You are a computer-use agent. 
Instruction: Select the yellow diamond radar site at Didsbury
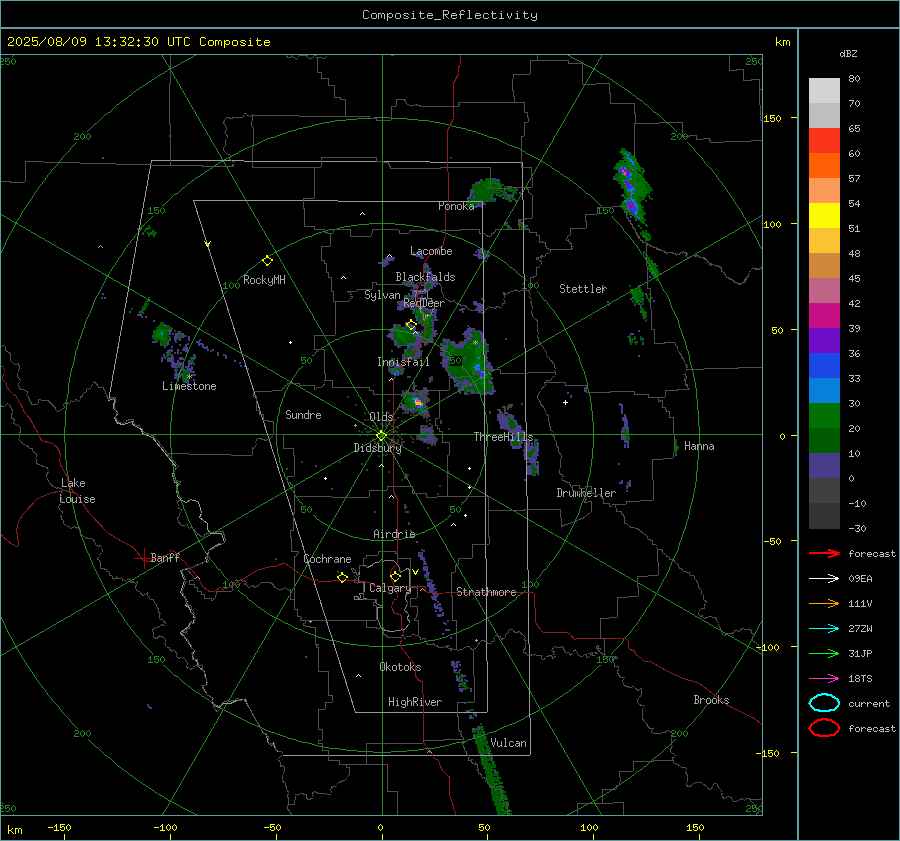point(381,436)
